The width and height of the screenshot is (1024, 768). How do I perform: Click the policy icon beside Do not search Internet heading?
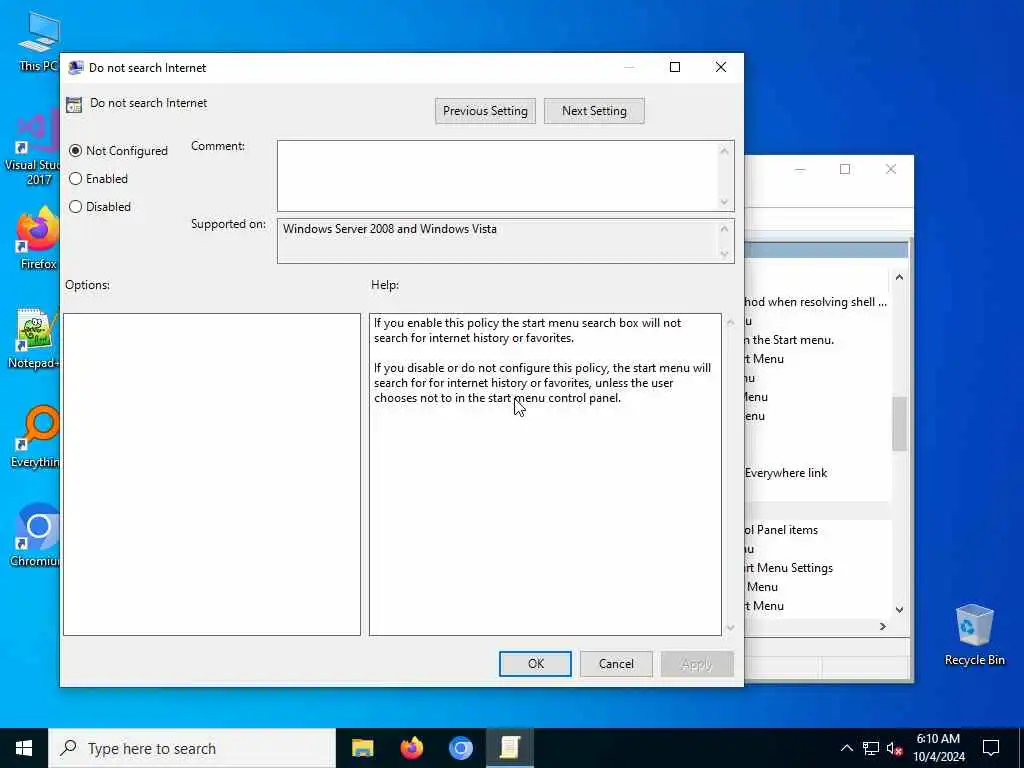(74, 104)
